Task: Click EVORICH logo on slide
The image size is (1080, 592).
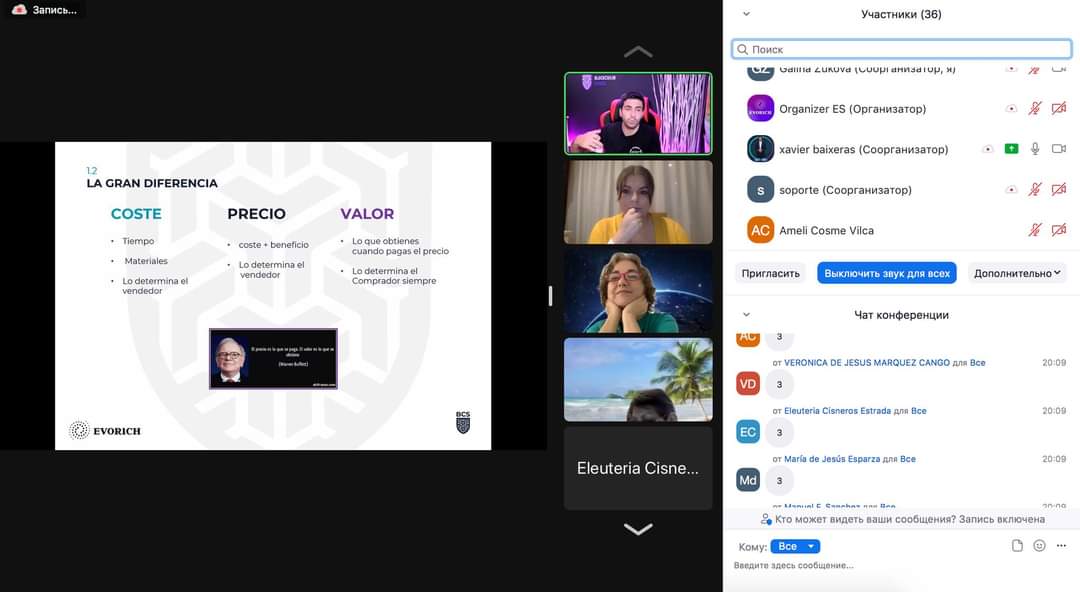Action: pos(105,431)
